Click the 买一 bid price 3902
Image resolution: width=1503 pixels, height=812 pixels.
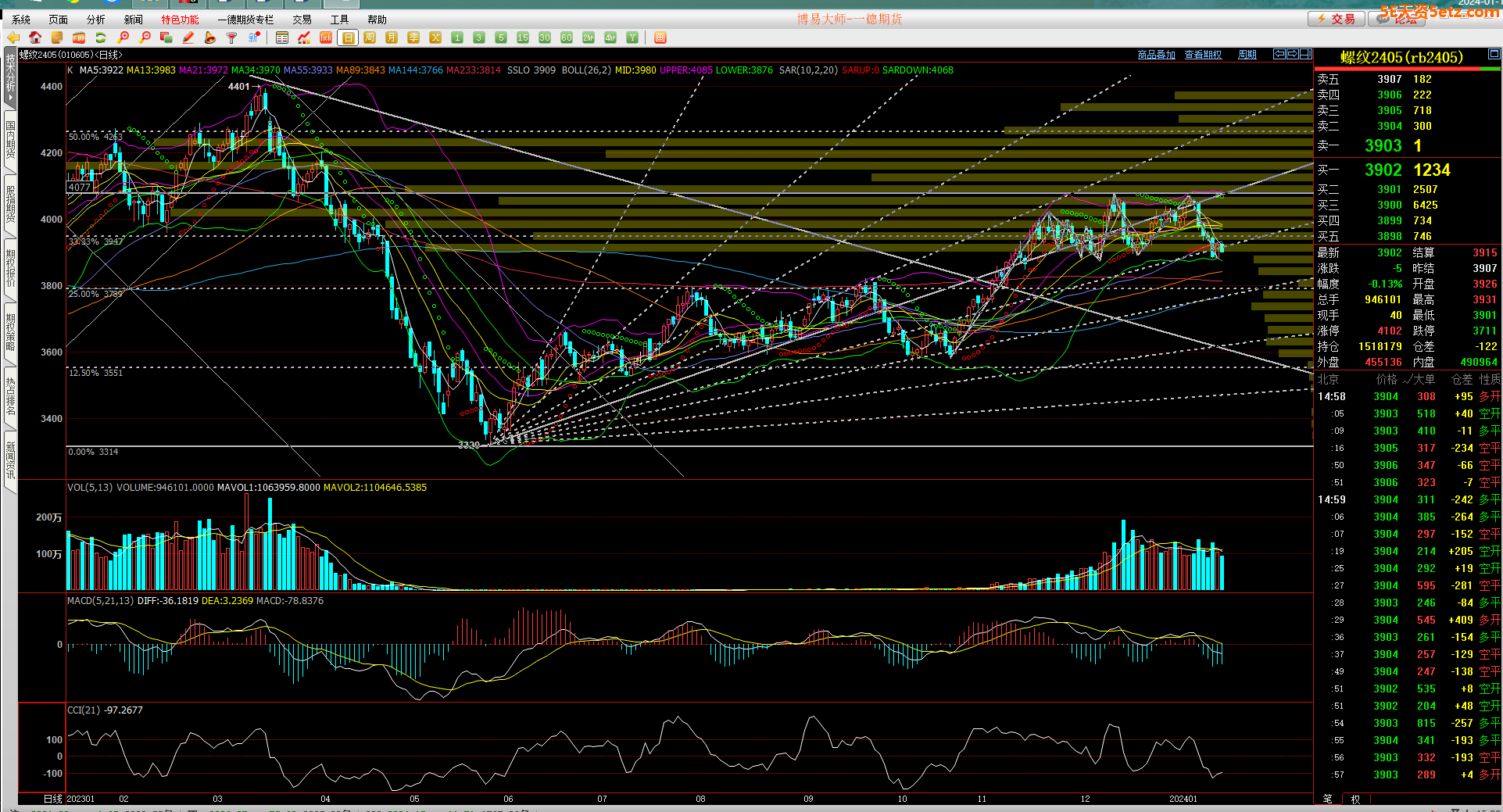click(x=1383, y=170)
